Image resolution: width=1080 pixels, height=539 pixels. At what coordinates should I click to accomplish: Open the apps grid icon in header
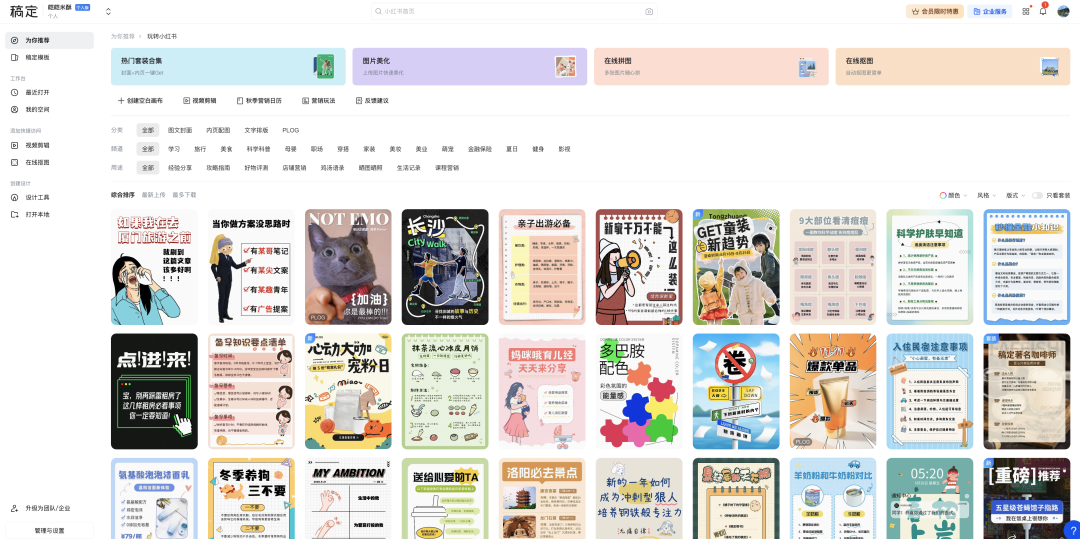coord(1026,11)
